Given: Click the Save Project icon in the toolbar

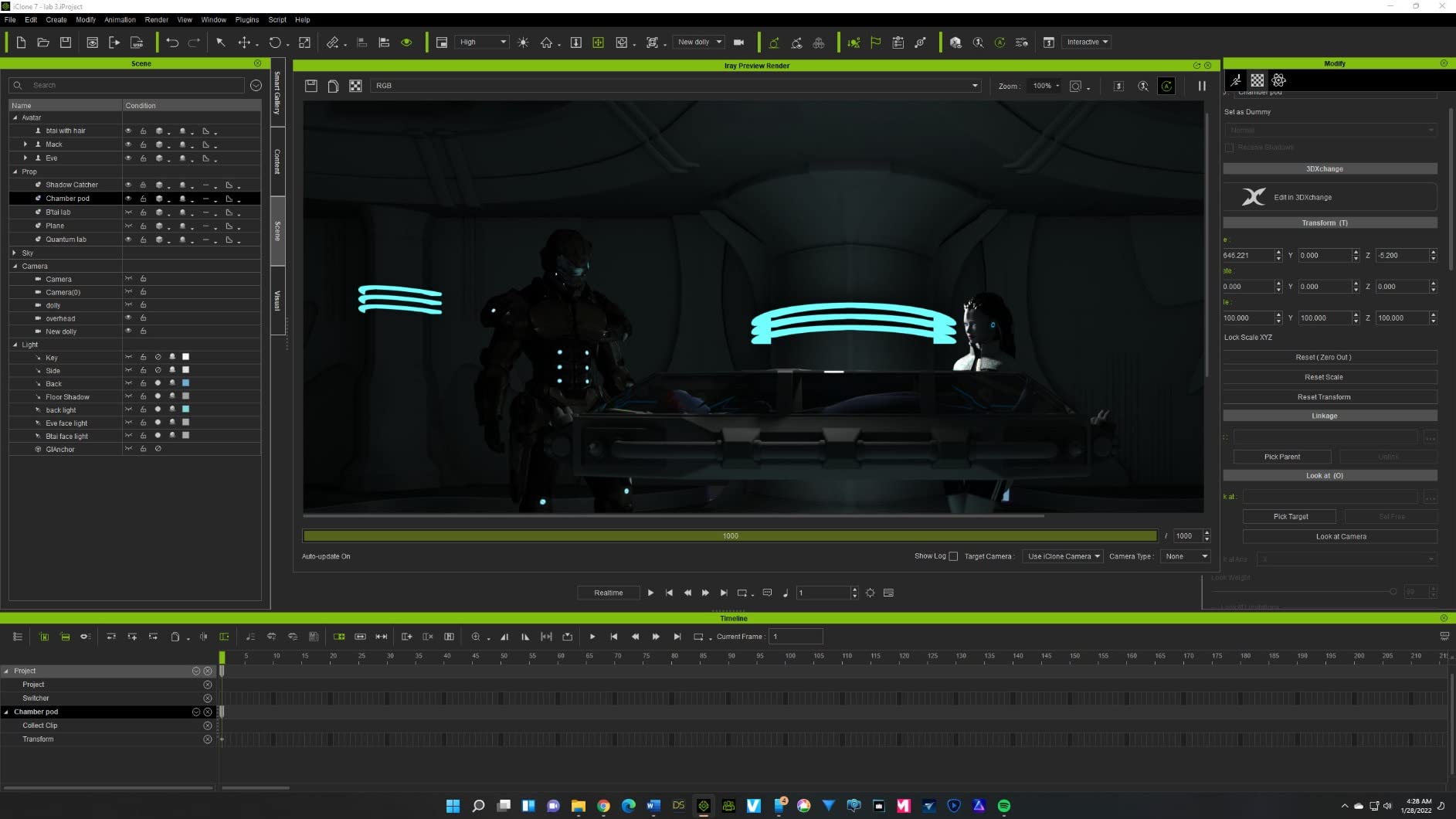Looking at the screenshot, I should coord(66,42).
